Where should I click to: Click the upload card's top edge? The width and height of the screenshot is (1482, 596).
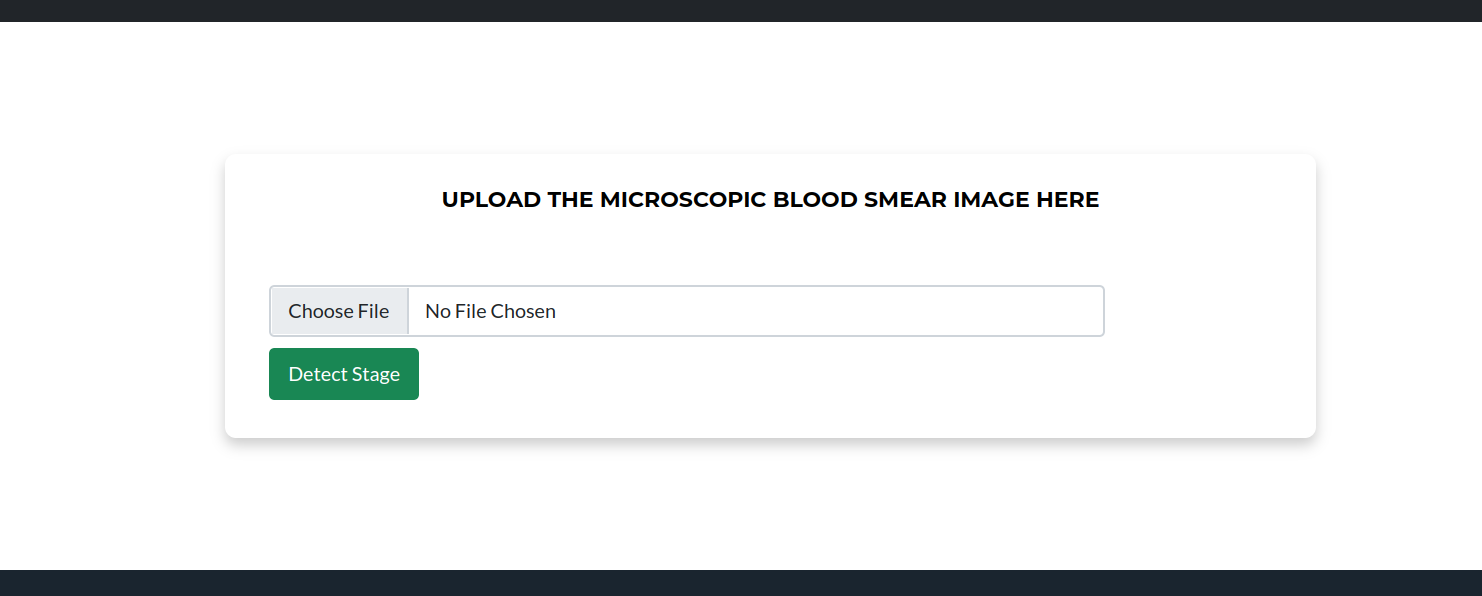coord(770,154)
